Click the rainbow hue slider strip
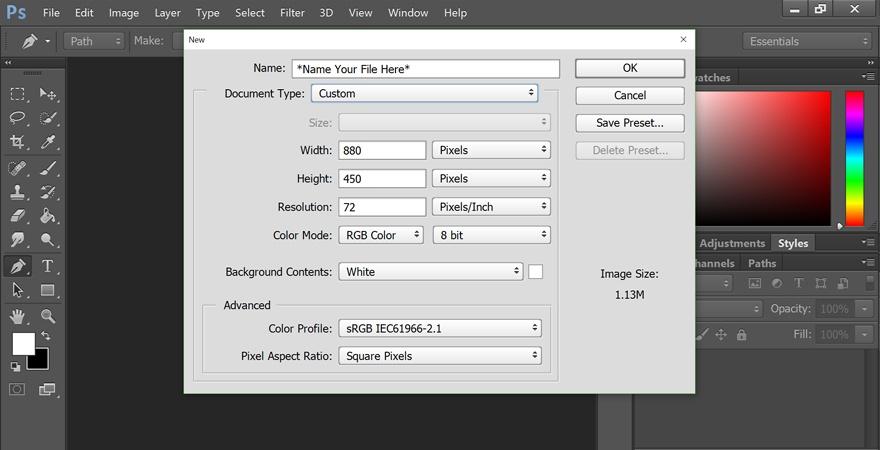 (854, 158)
